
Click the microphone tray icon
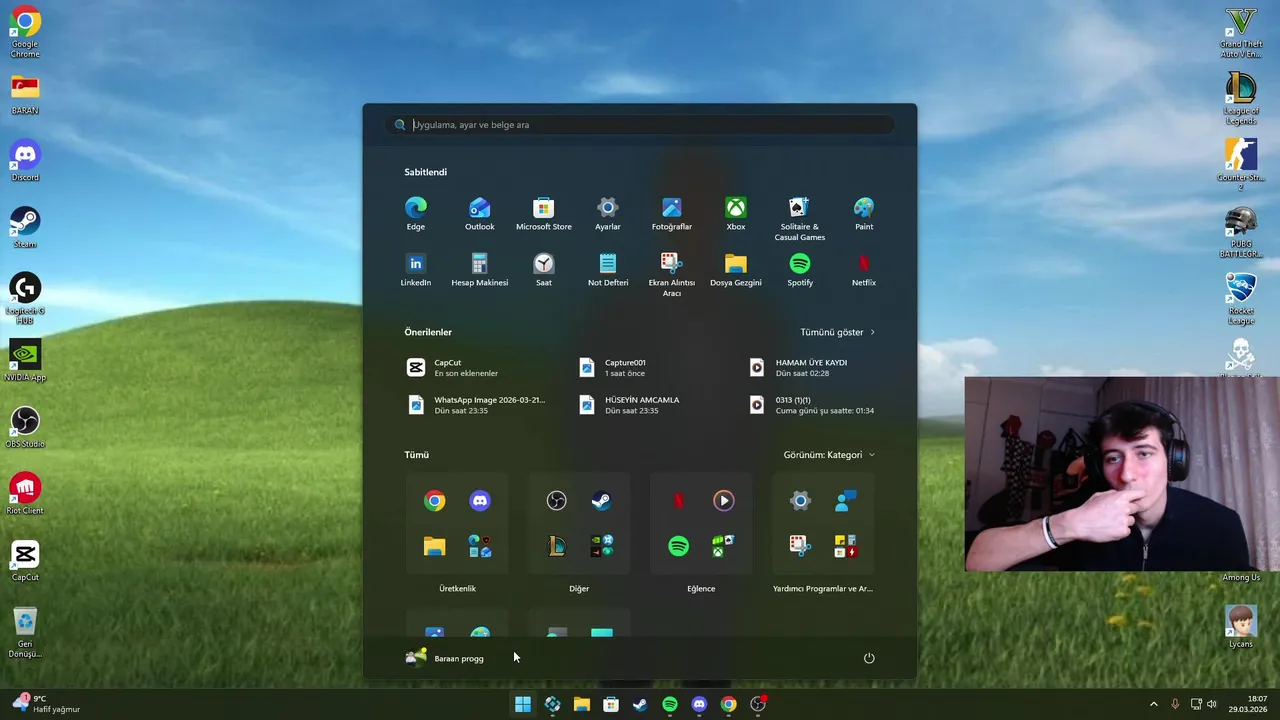point(1175,704)
